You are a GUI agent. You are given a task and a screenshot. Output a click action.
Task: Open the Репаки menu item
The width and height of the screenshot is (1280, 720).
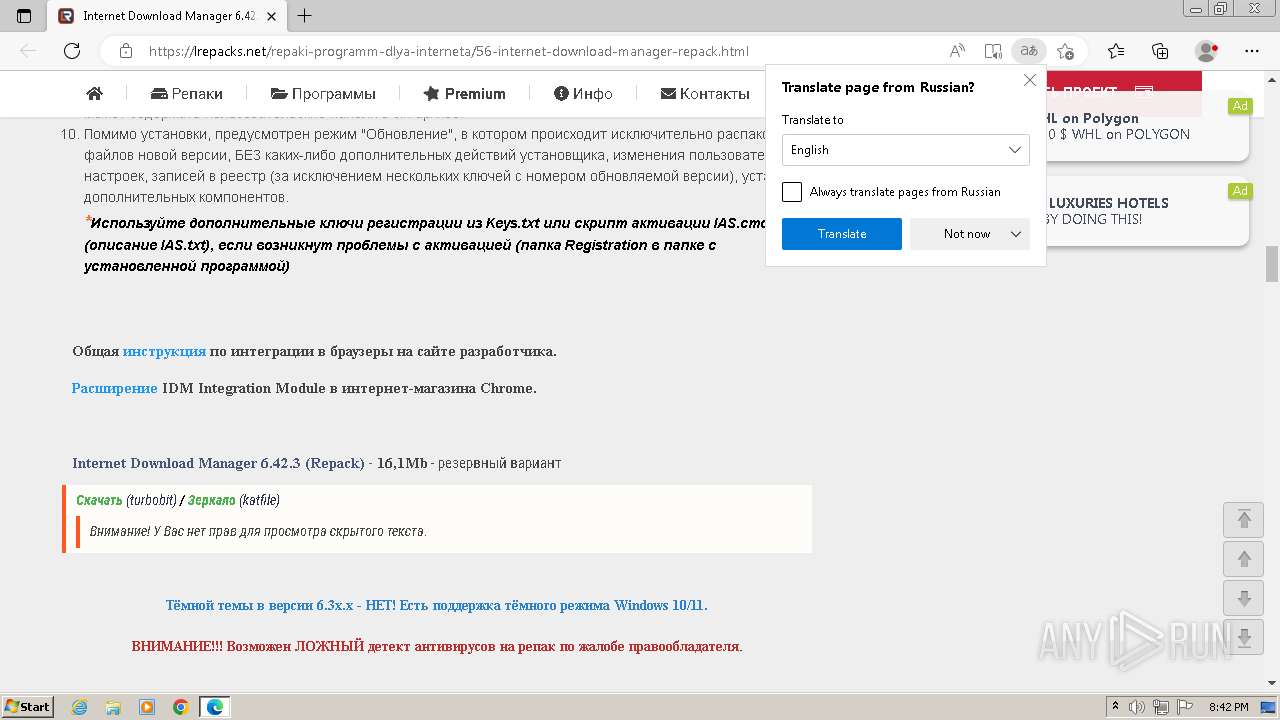point(187,94)
